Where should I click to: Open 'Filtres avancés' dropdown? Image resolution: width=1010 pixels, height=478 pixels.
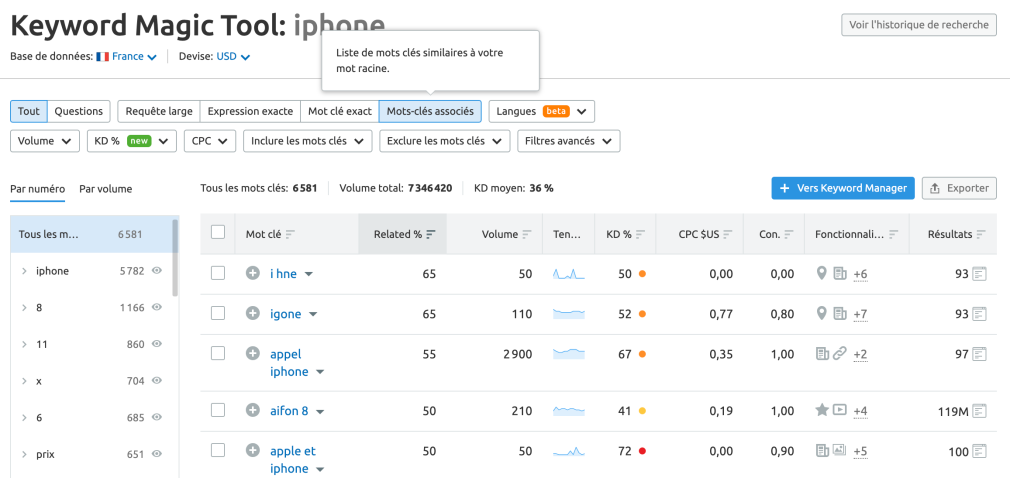(568, 141)
